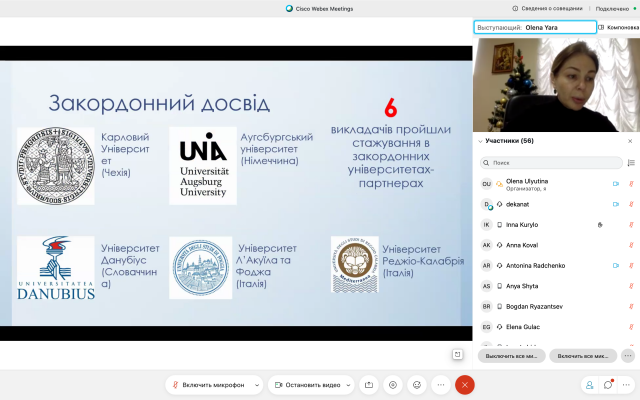Toggle Elena Gulac's muted microphone icon
The width and height of the screenshot is (640, 400).
click(x=631, y=327)
